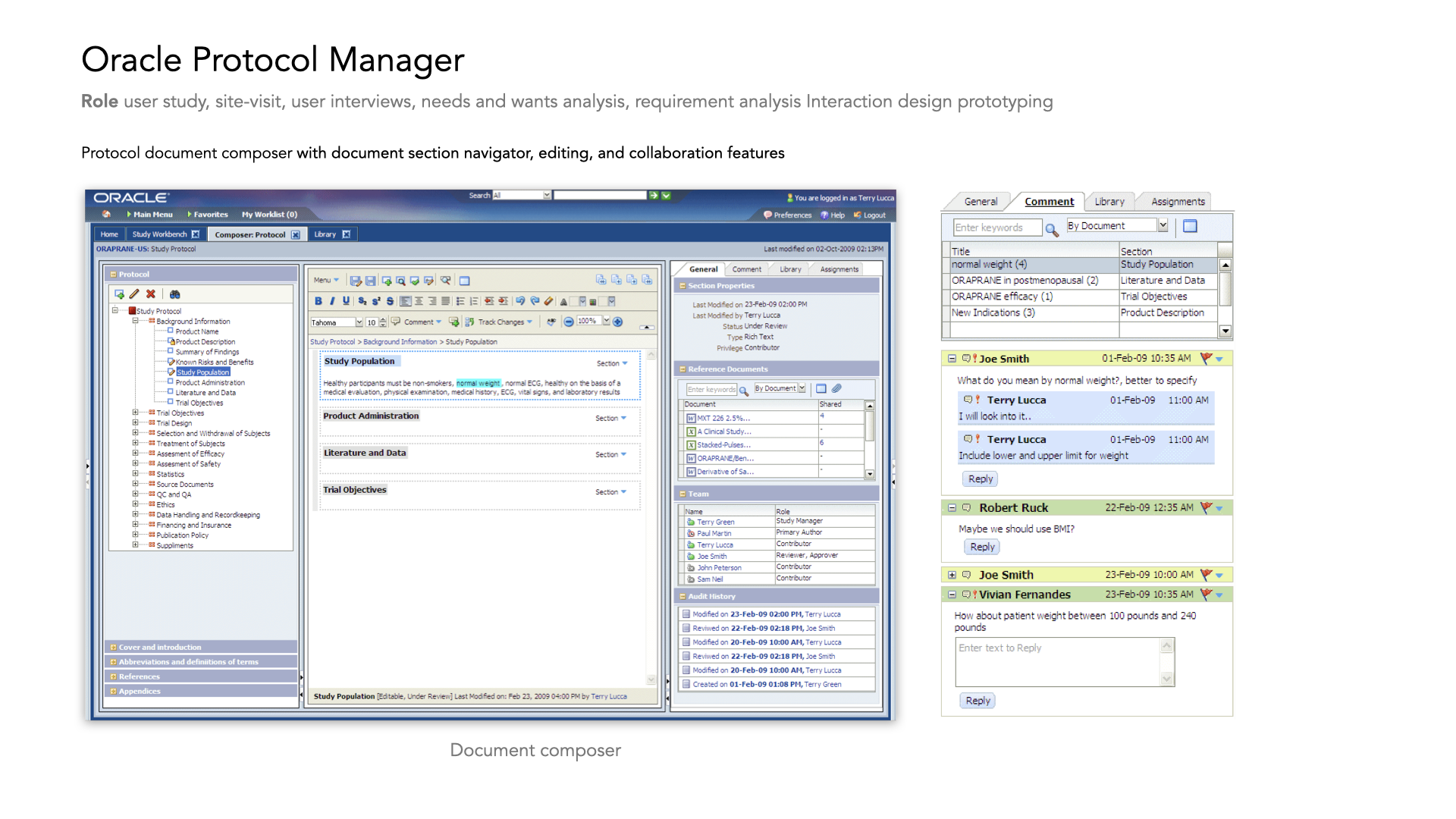This screenshot has width=1456, height=819.
Task: Collapse Vivian Fernandes' comment thread
Action: pyautogui.click(x=952, y=595)
